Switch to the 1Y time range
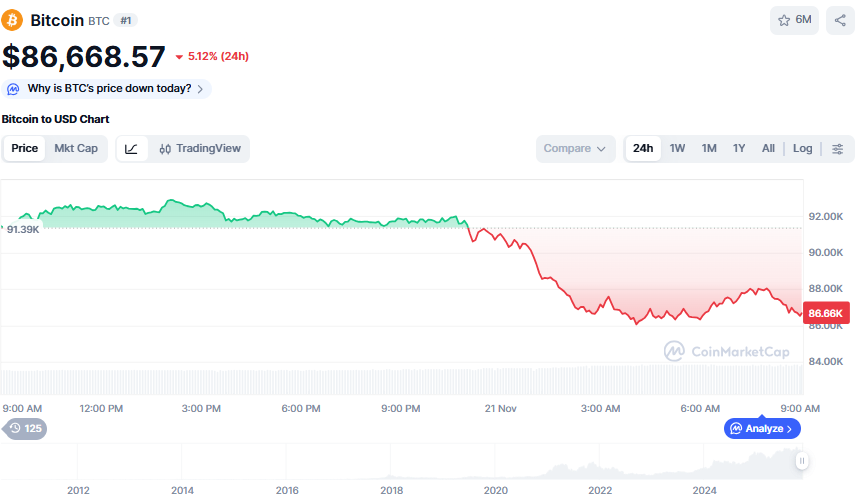 click(739, 149)
